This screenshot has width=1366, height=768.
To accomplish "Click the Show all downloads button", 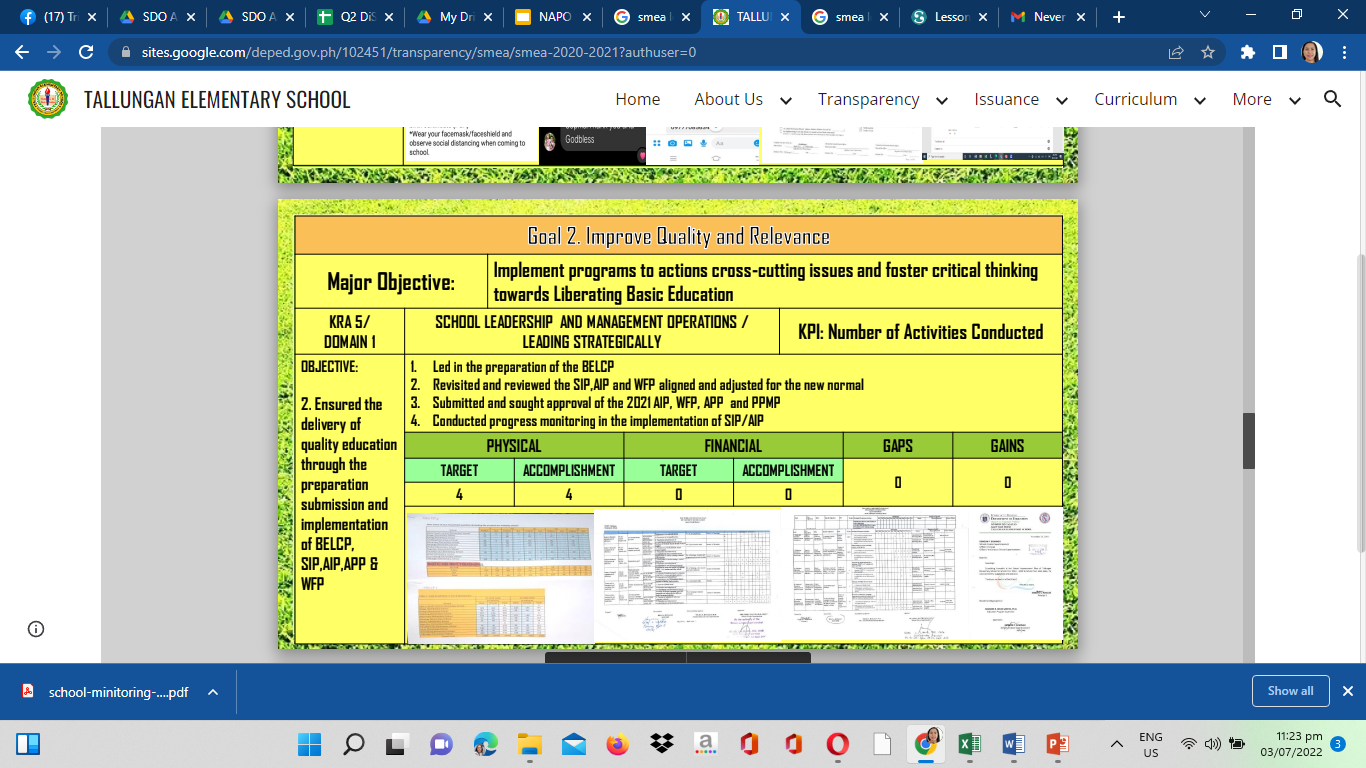I will pos(1290,691).
